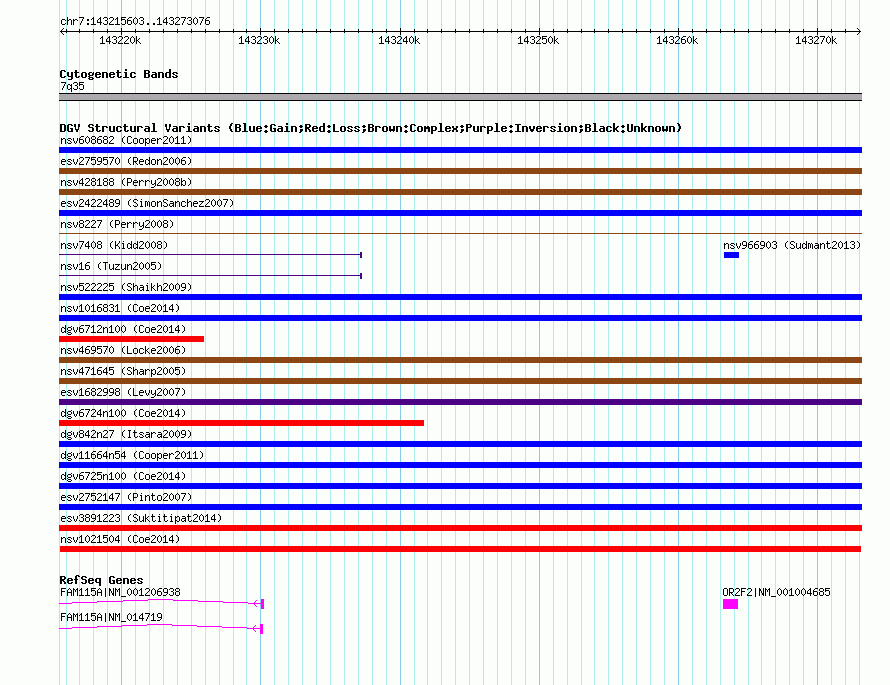Click the 143260k ruler tick label

pos(677,41)
